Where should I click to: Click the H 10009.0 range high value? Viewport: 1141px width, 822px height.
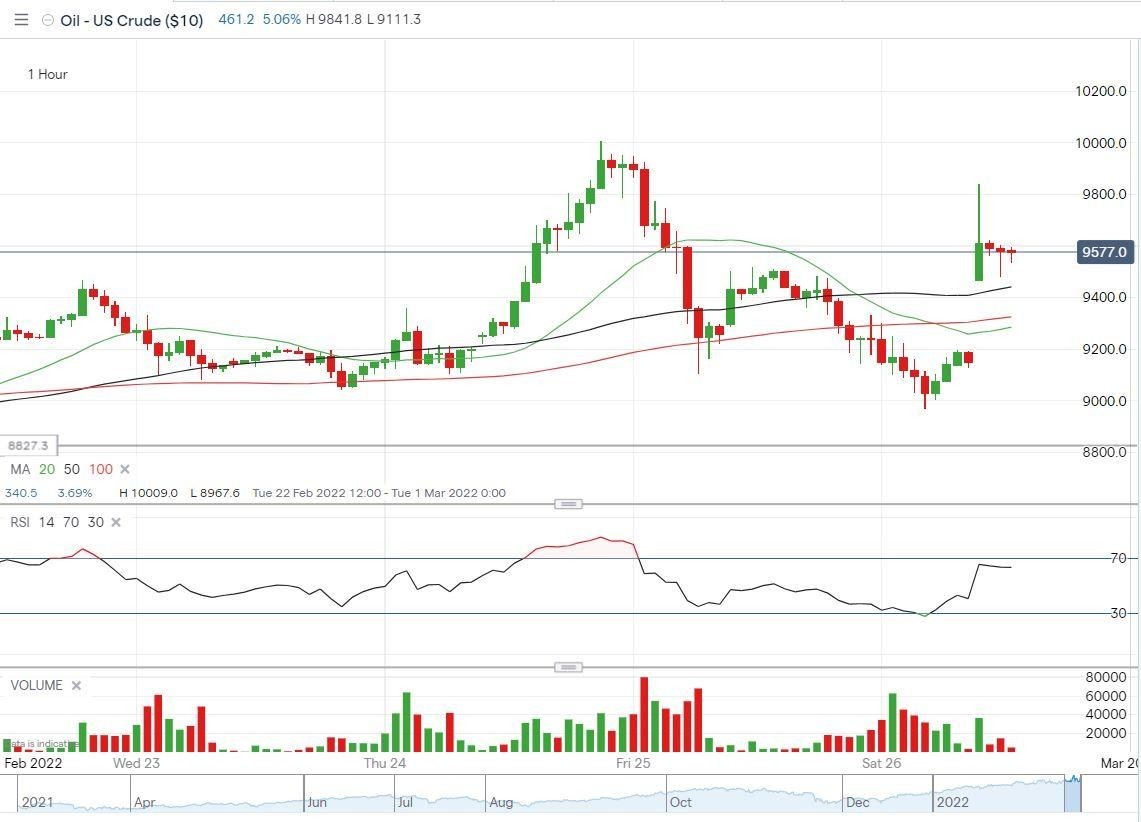148,493
